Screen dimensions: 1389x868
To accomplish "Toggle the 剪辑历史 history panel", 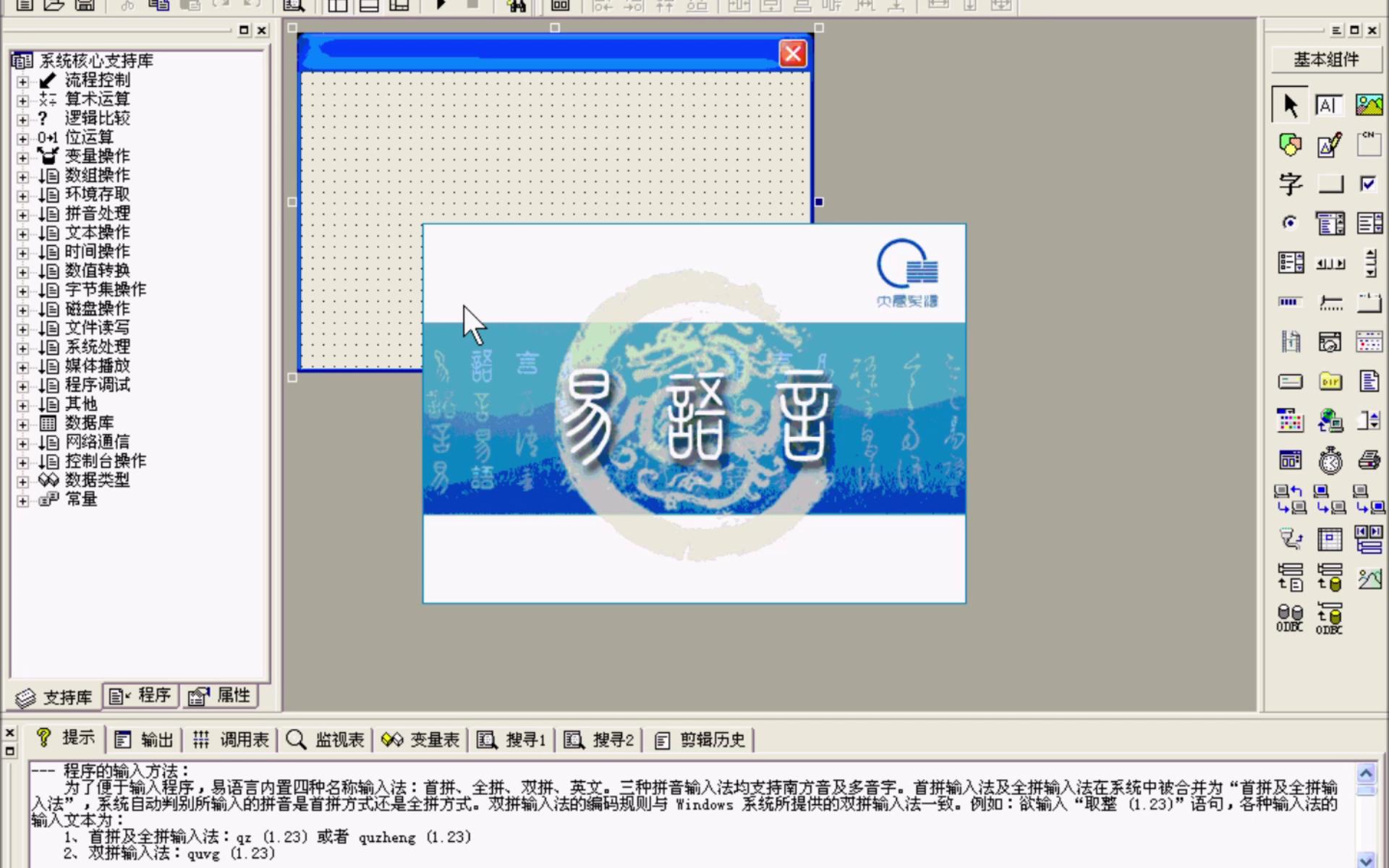I will [700, 740].
